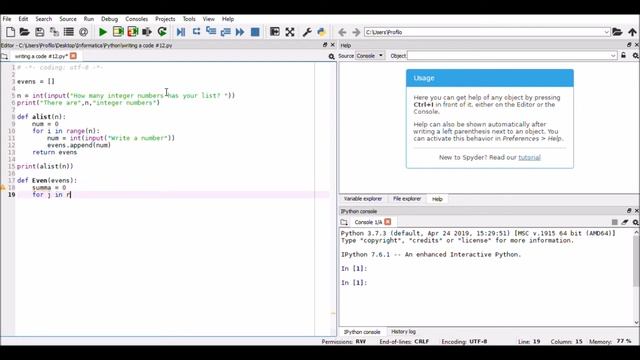Open the Search menu
The height and width of the screenshot is (360, 640).
point(43,19)
